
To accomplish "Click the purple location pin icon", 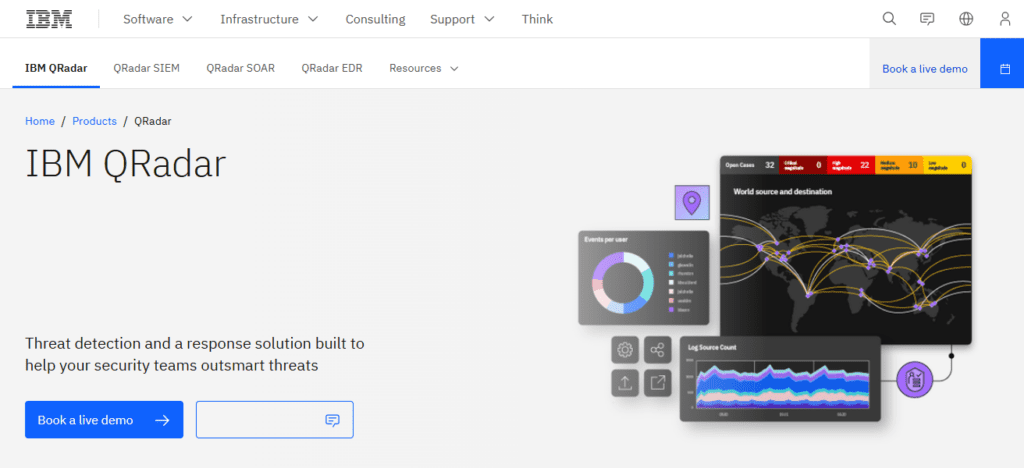I will click(692, 202).
